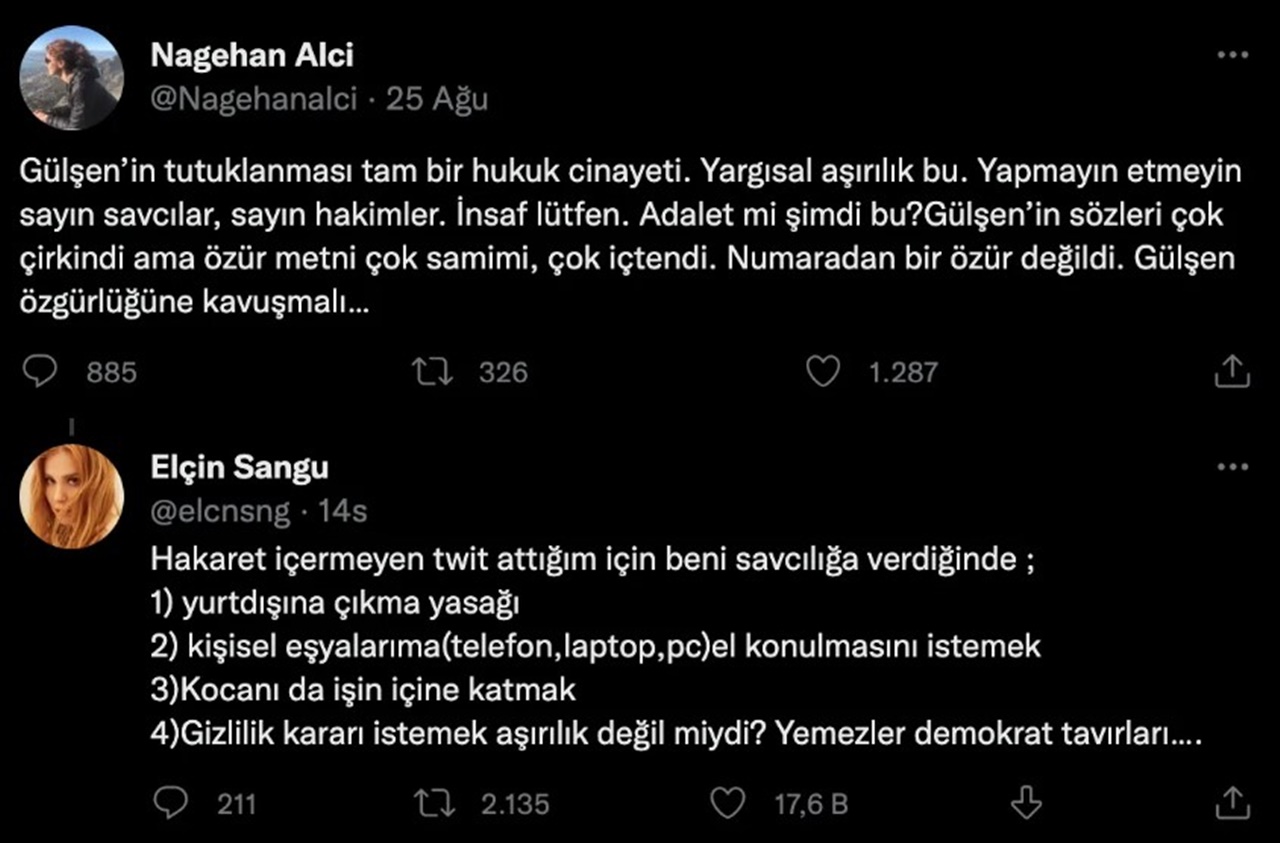Share Nagehan Alci's tweet
The width and height of the screenshot is (1280, 843).
coord(1232,373)
